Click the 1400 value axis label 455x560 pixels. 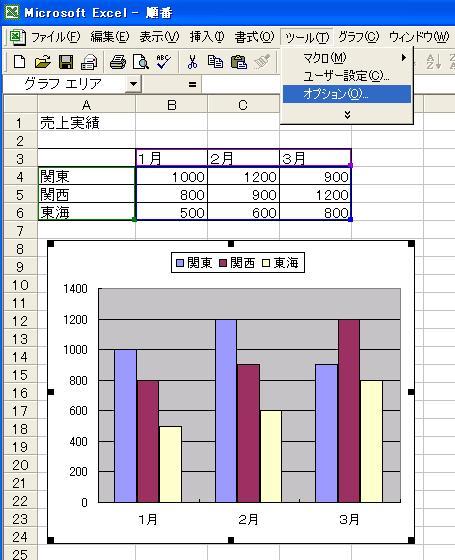coord(75,289)
